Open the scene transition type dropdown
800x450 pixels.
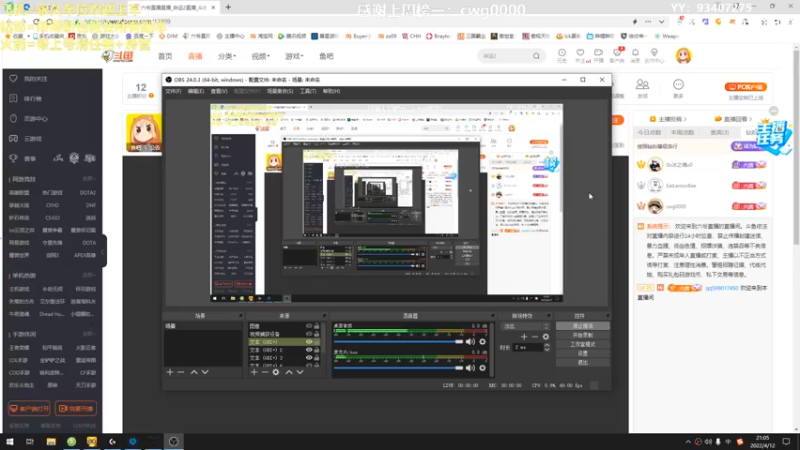(526, 327)
